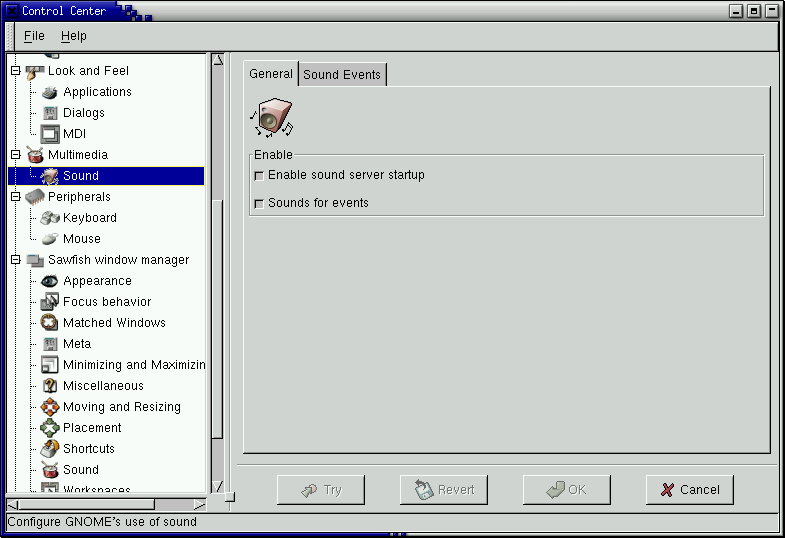The image size is (785, 538).
Task: Collapse the Multimedia tree branch
Action: pyautogui.click(x=15, y=155)
